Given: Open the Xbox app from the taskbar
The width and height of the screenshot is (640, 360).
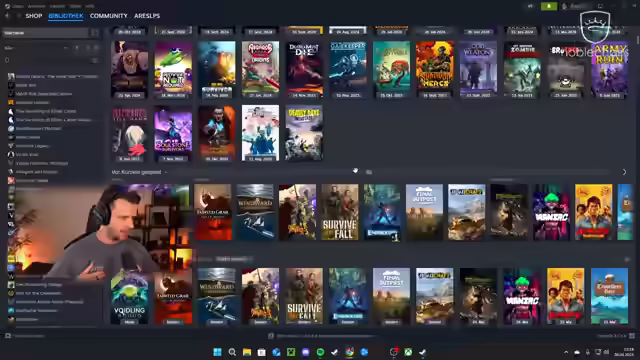Looking at the screenshot, I should pos(408,352).
